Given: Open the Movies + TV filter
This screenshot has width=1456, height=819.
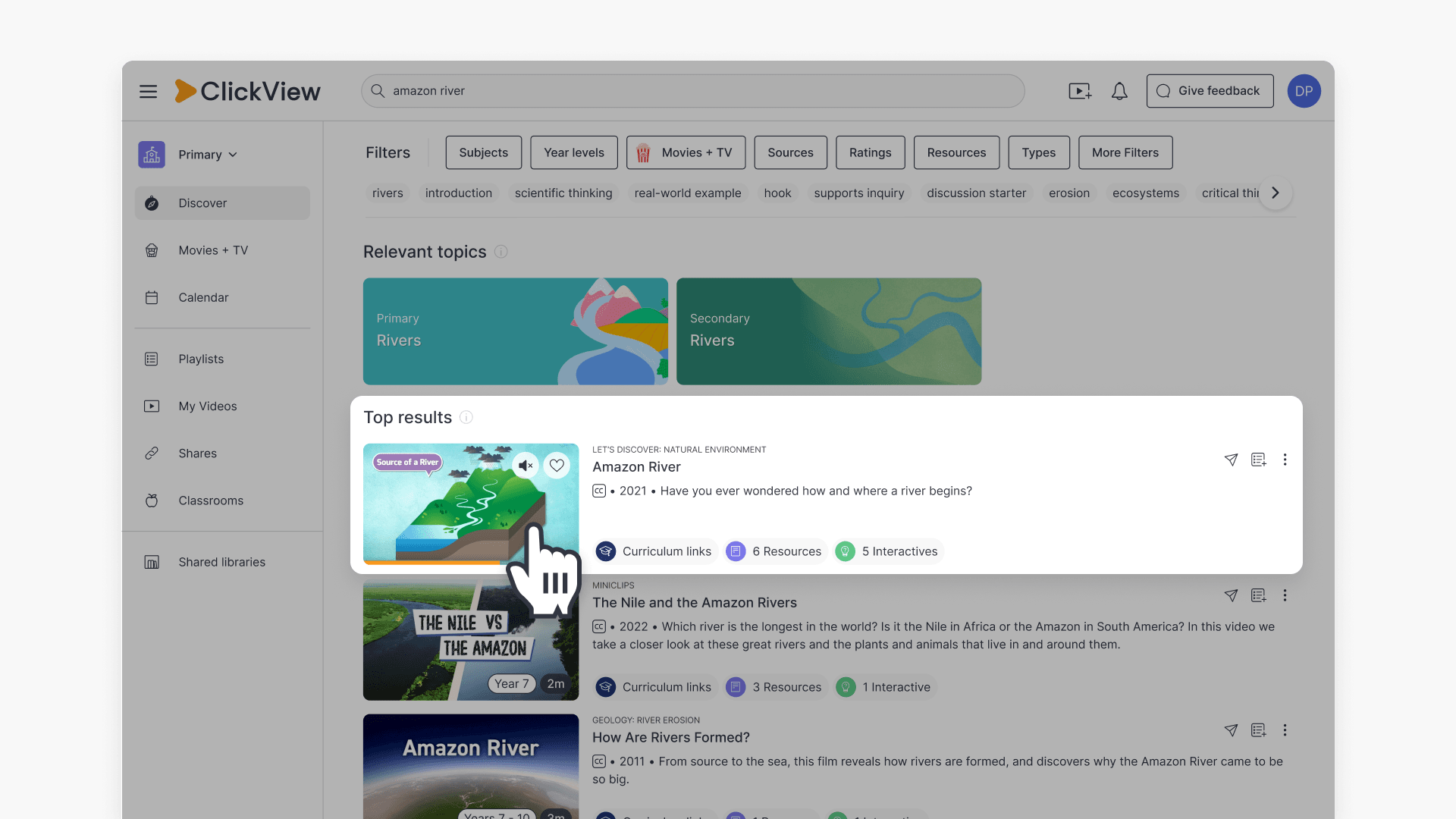Looking at the screenshot, I should (686, 152).
